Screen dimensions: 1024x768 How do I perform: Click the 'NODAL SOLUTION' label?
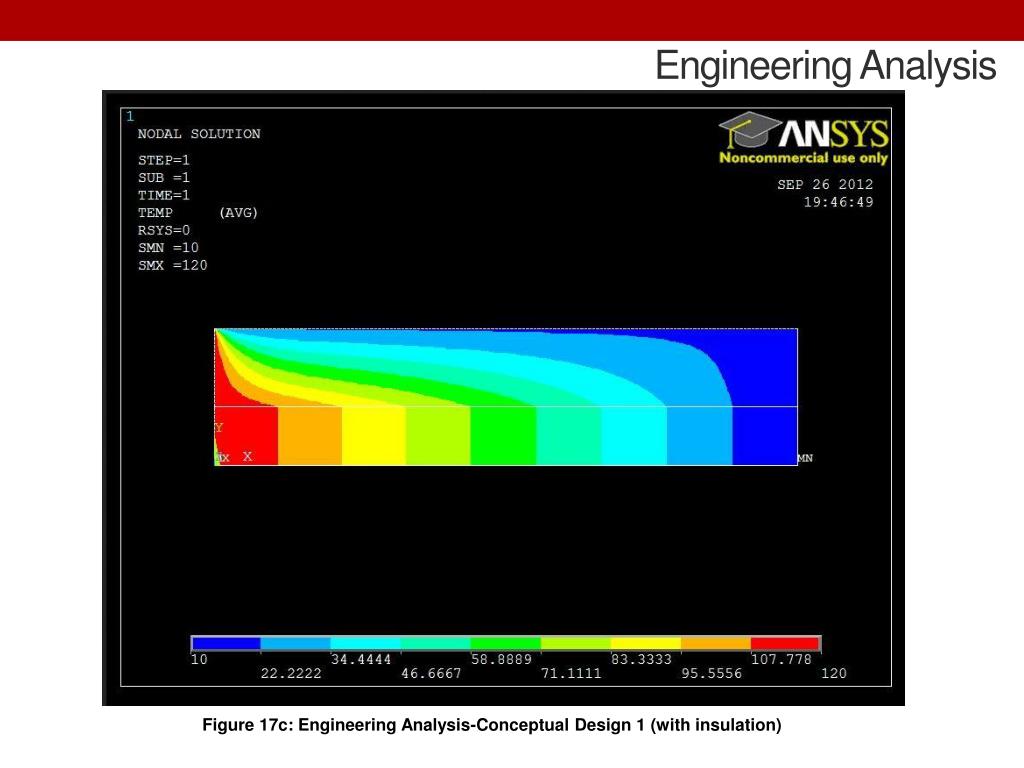pyautogui.click(x=199, y=134)
